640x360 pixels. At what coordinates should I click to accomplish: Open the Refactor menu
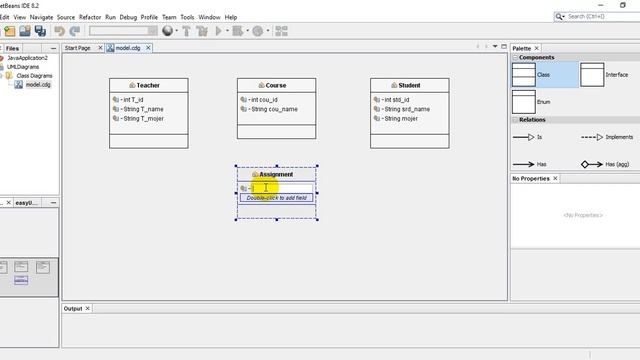90,17
